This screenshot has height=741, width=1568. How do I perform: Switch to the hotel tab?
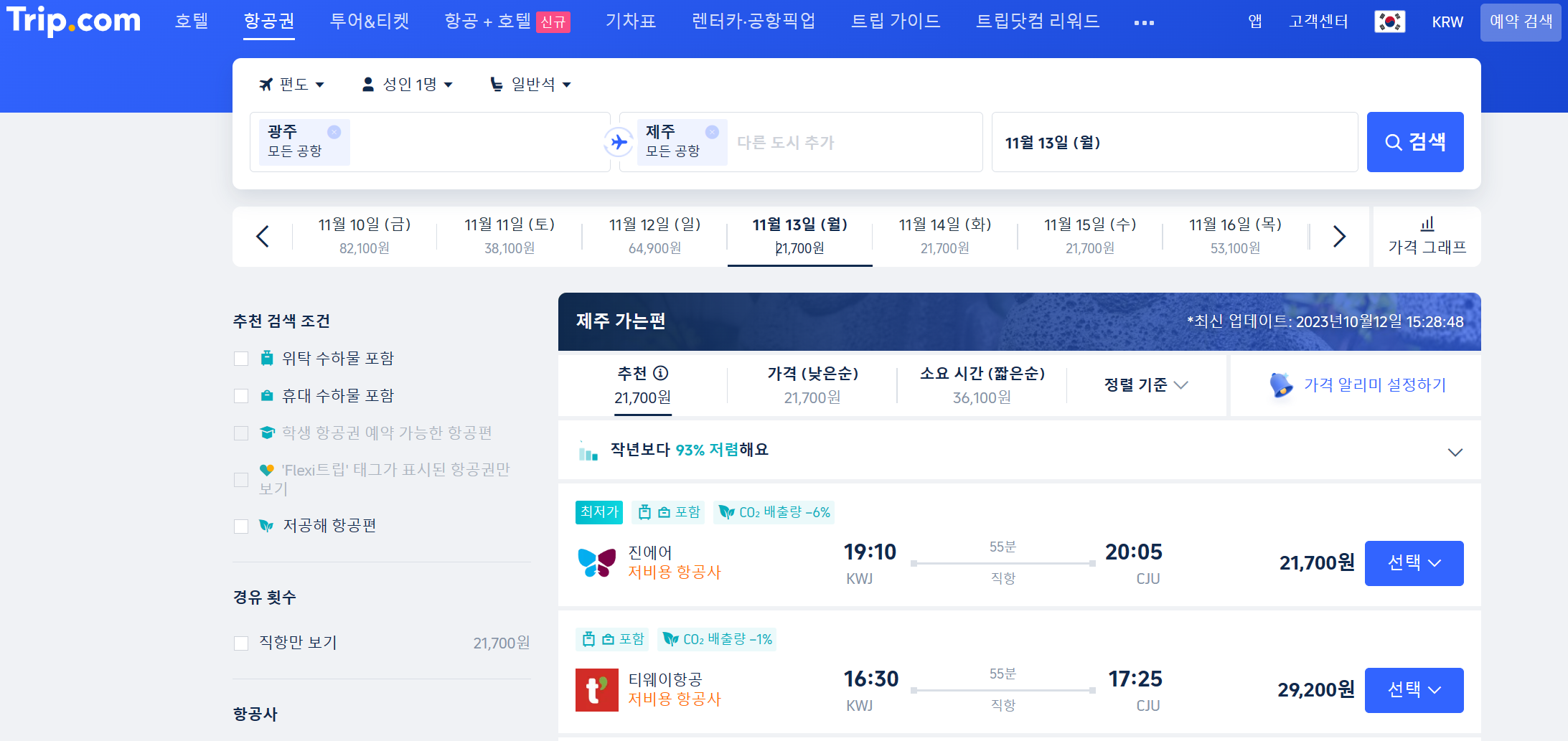(191, 22)
